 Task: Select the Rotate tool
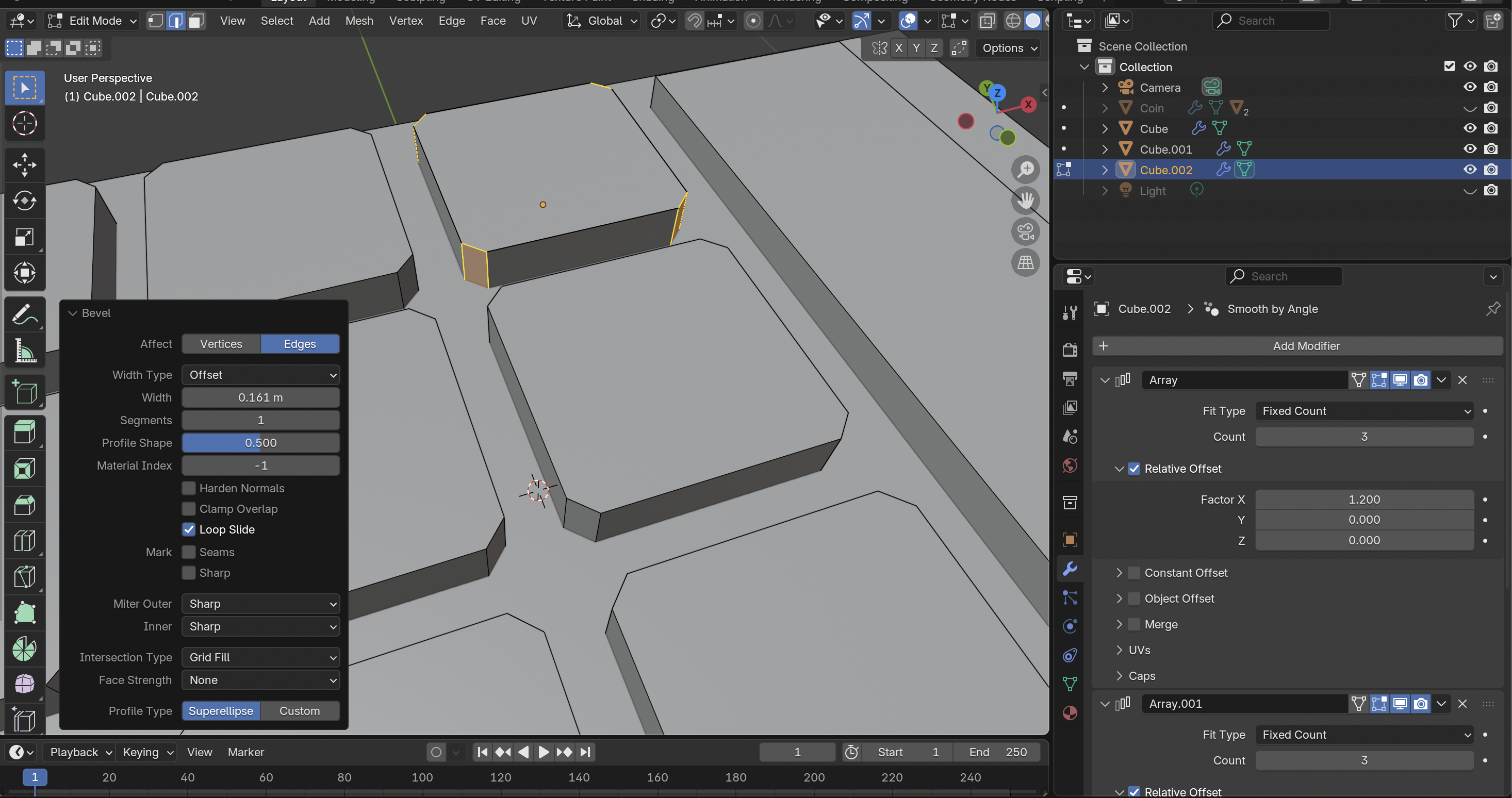click(24, 201)
